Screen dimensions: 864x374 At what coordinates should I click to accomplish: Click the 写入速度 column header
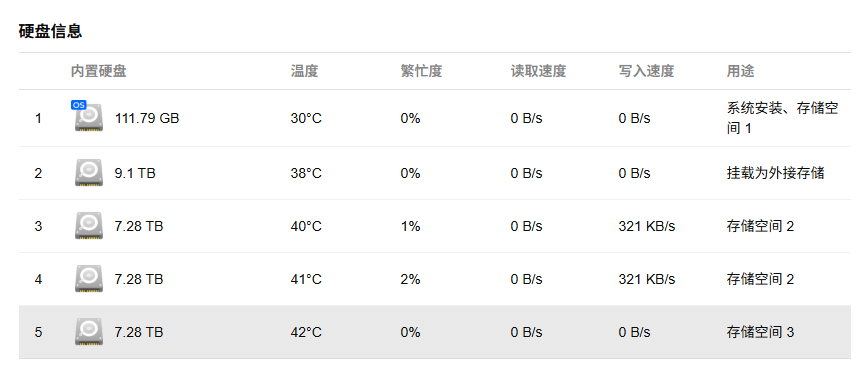pyautogui.click(x=646, y=71)
